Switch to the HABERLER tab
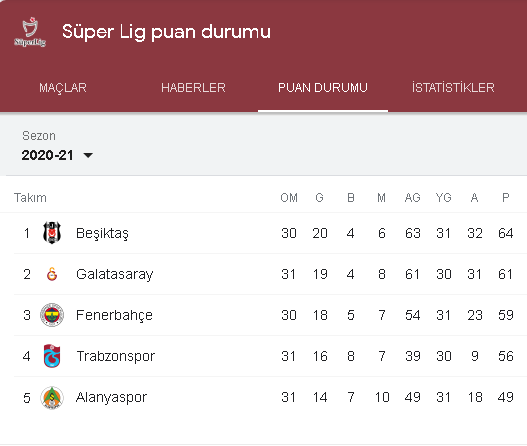The width and height of the screenshot is (527, 446). point(193,88)
